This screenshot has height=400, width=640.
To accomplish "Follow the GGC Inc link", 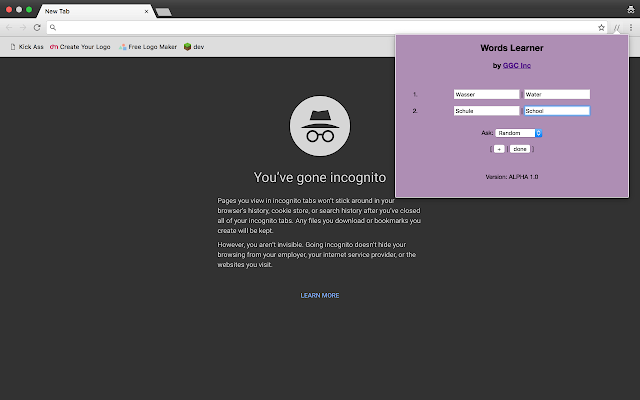I will click(x=516, y=65).
